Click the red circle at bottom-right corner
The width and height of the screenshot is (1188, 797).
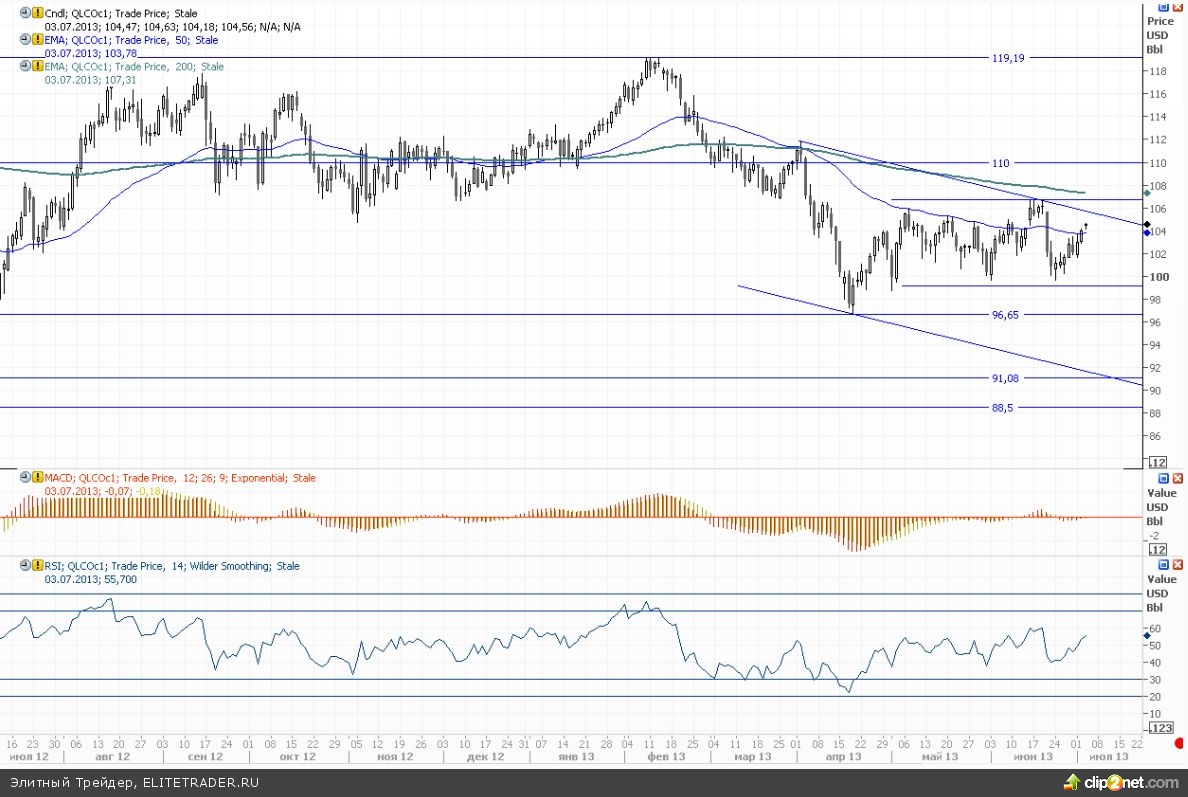[1180, 743]
